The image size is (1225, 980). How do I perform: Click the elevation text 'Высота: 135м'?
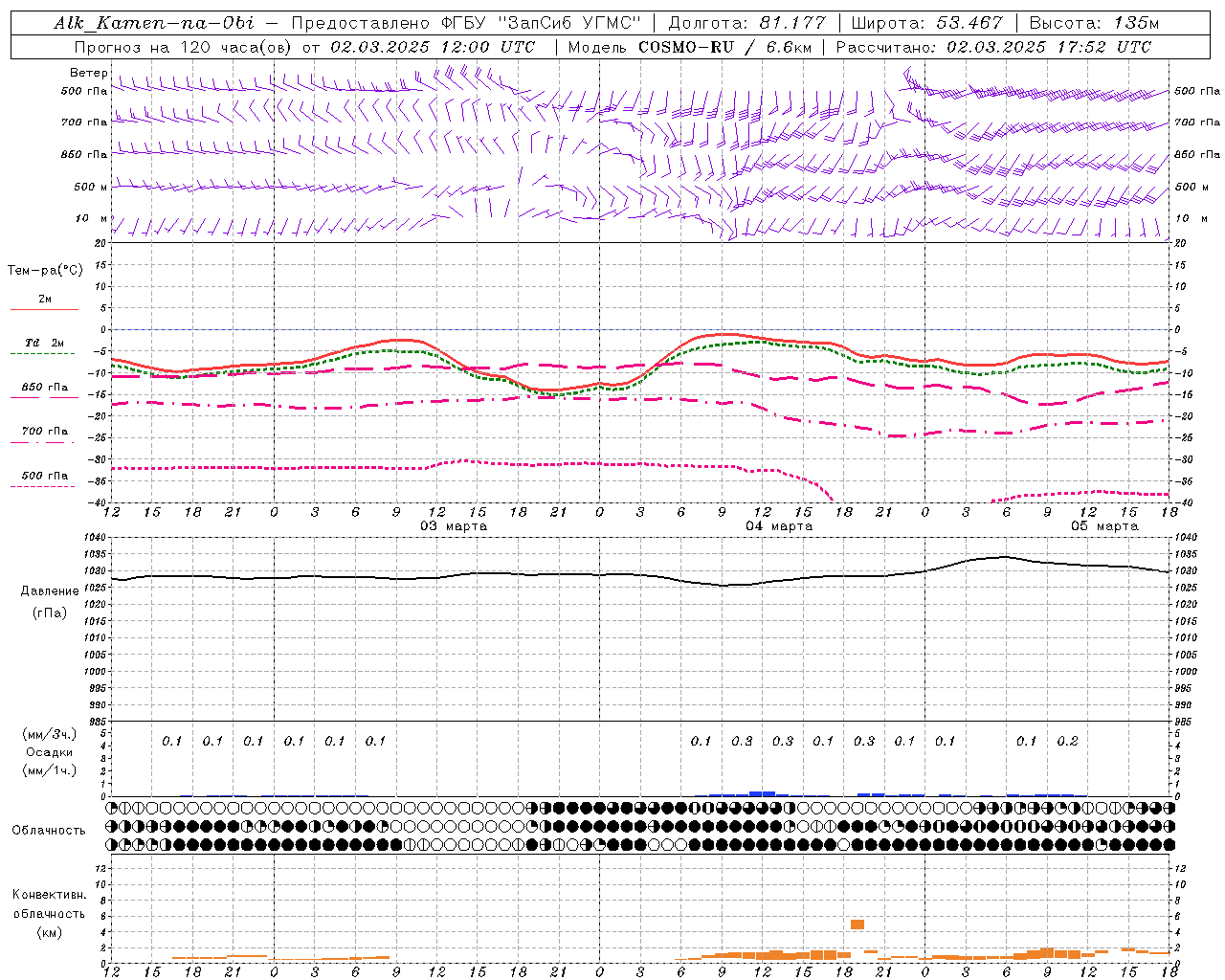[x=1093, y=24]
